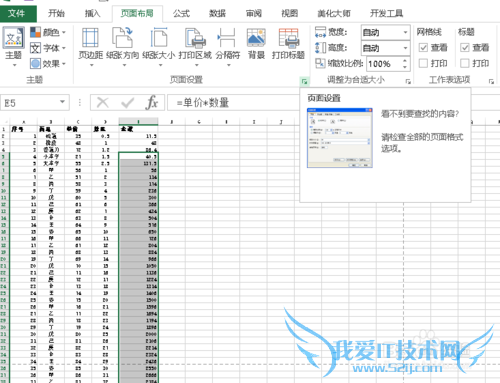Click the formula bar cancel X icon
The width and height of the screenshot is (500, 383).
point(102,103)
